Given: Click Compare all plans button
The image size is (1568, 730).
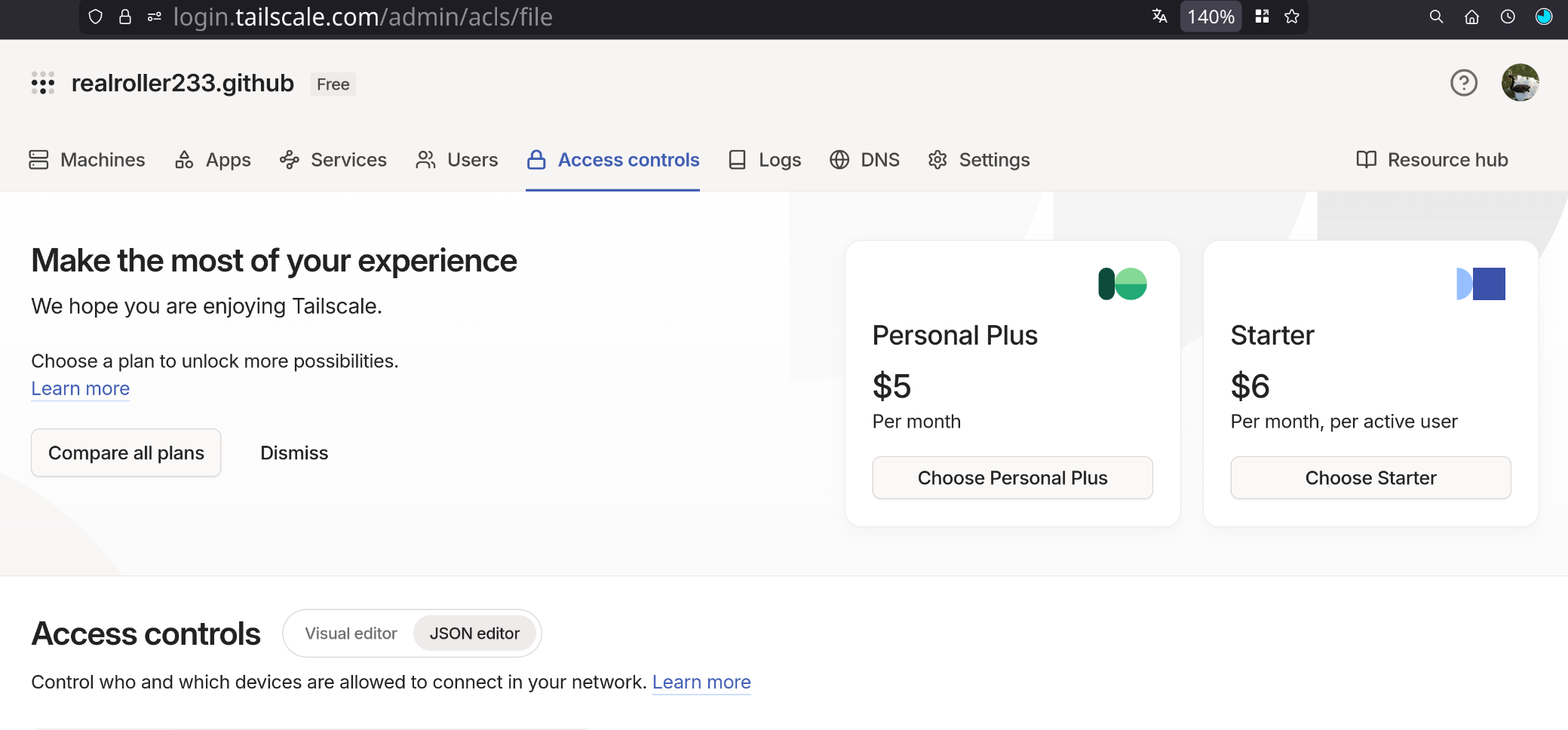Looking at the screenshot, I should click(x=126, y=453).
